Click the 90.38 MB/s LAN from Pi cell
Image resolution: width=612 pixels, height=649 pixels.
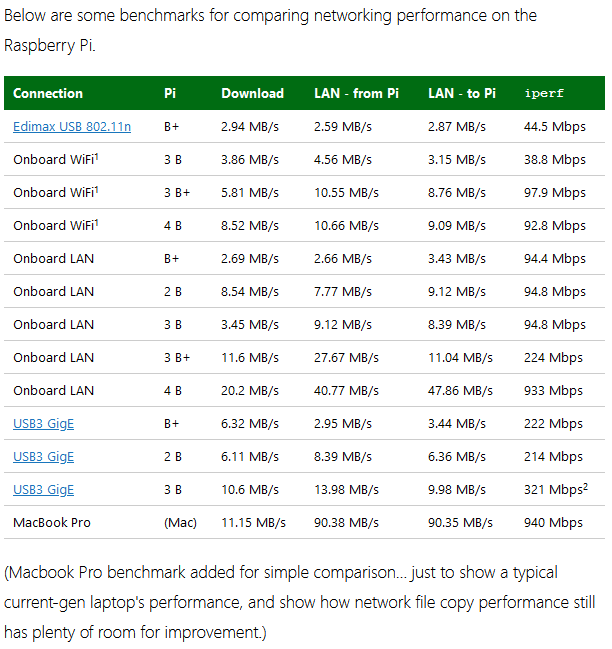[346, 523]
